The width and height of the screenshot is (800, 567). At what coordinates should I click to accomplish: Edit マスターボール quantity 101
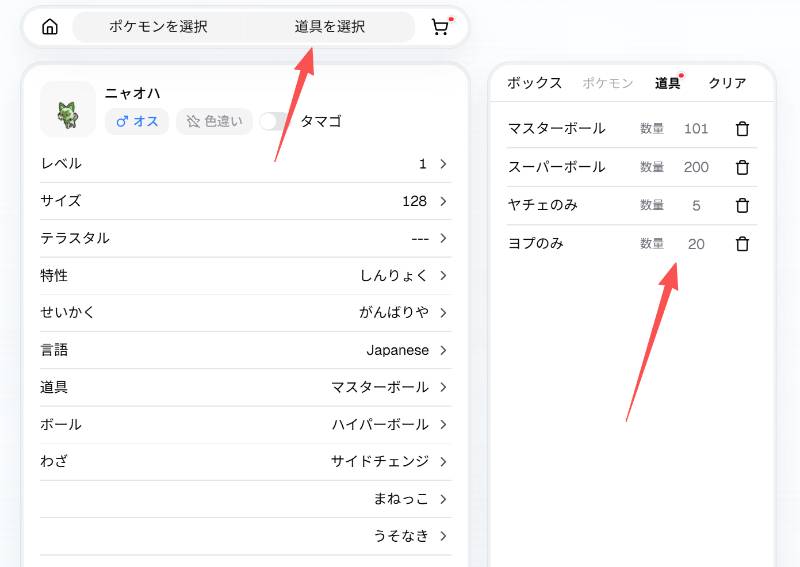coord(696,129)
